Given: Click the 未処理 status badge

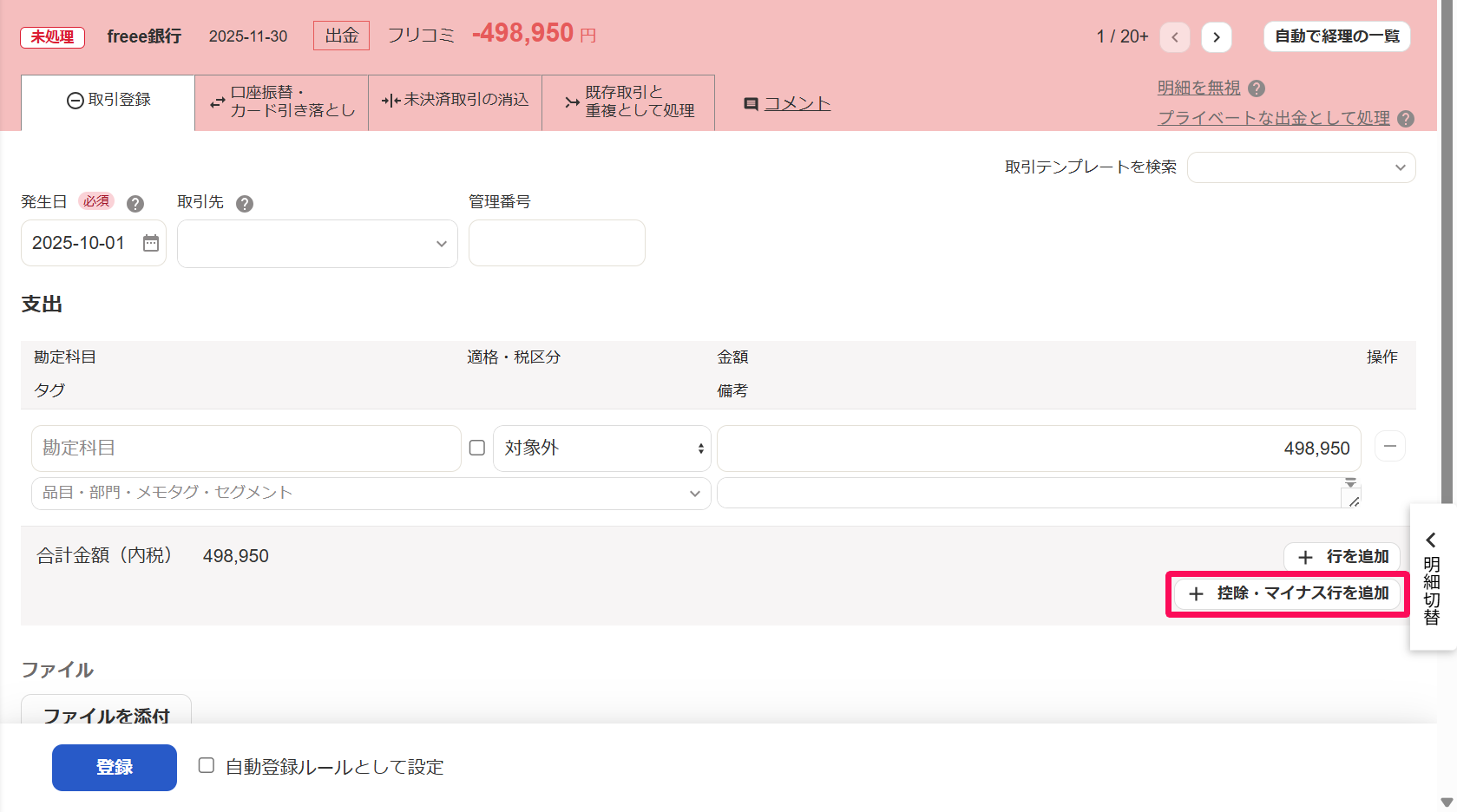Looking at the screenshot, I should 53,37.
